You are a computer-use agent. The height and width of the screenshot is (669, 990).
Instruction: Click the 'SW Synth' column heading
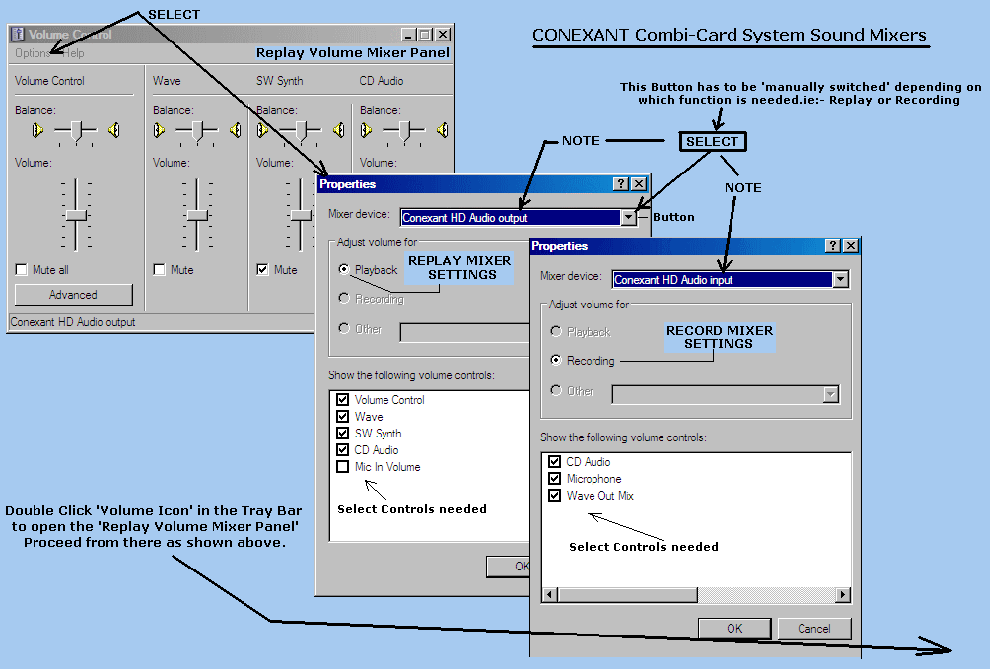(280, 81)
